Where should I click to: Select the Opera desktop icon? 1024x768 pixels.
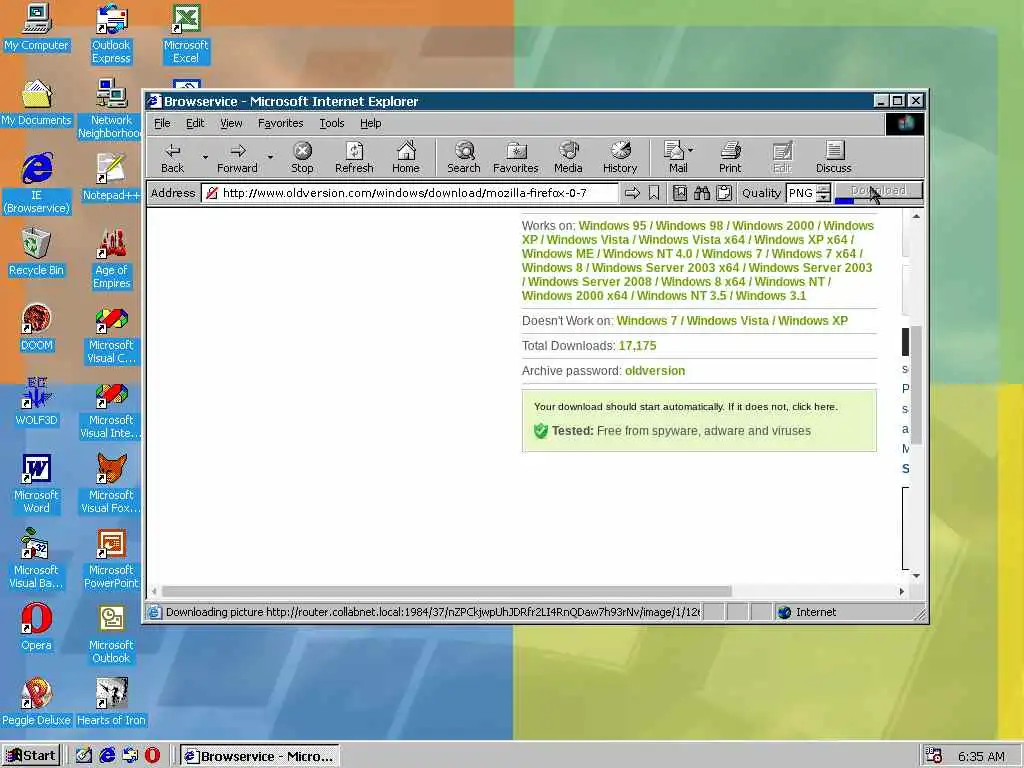click(37, 627)
